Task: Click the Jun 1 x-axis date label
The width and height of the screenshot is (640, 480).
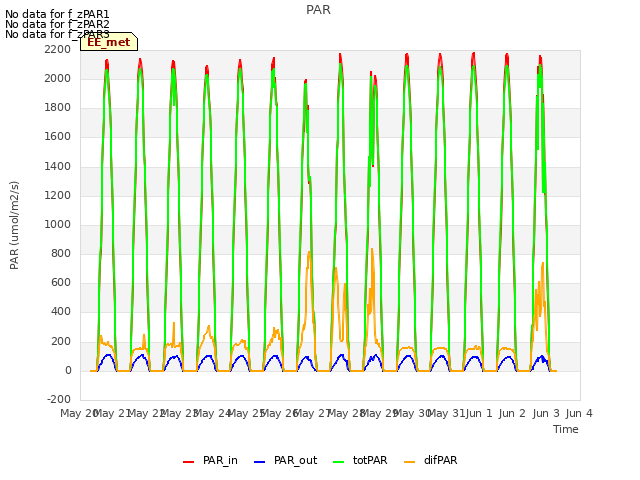Action: tap(479, 413)
